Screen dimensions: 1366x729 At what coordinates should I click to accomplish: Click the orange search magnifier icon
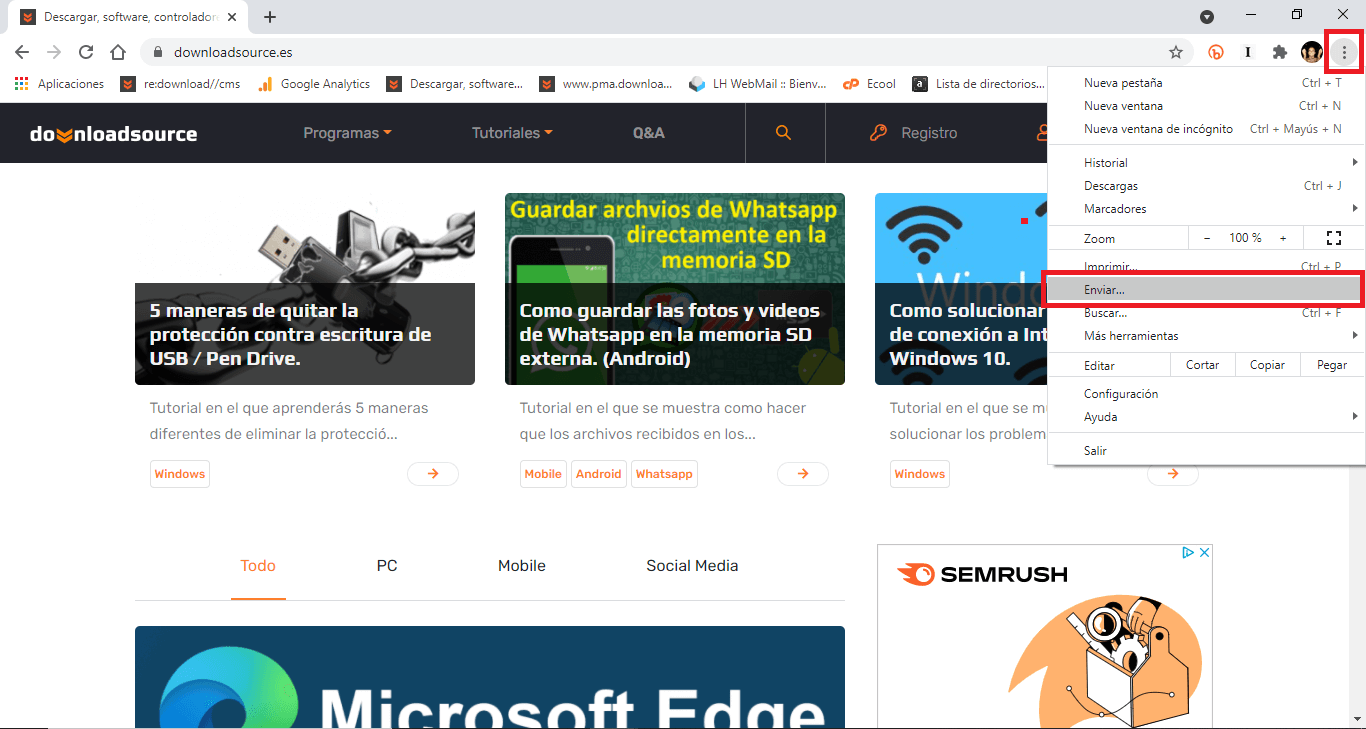coord(784,133)
